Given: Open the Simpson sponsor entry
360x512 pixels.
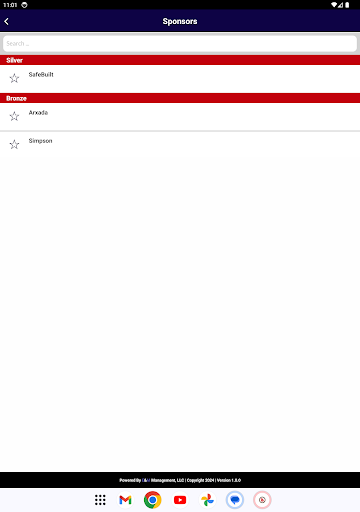Looking at the screenshot, I should 180,145.
